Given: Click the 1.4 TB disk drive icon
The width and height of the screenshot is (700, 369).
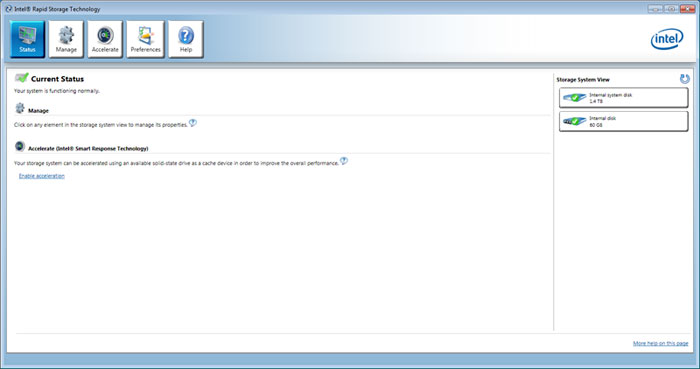Looking at the screenshot, I should 574,98.
